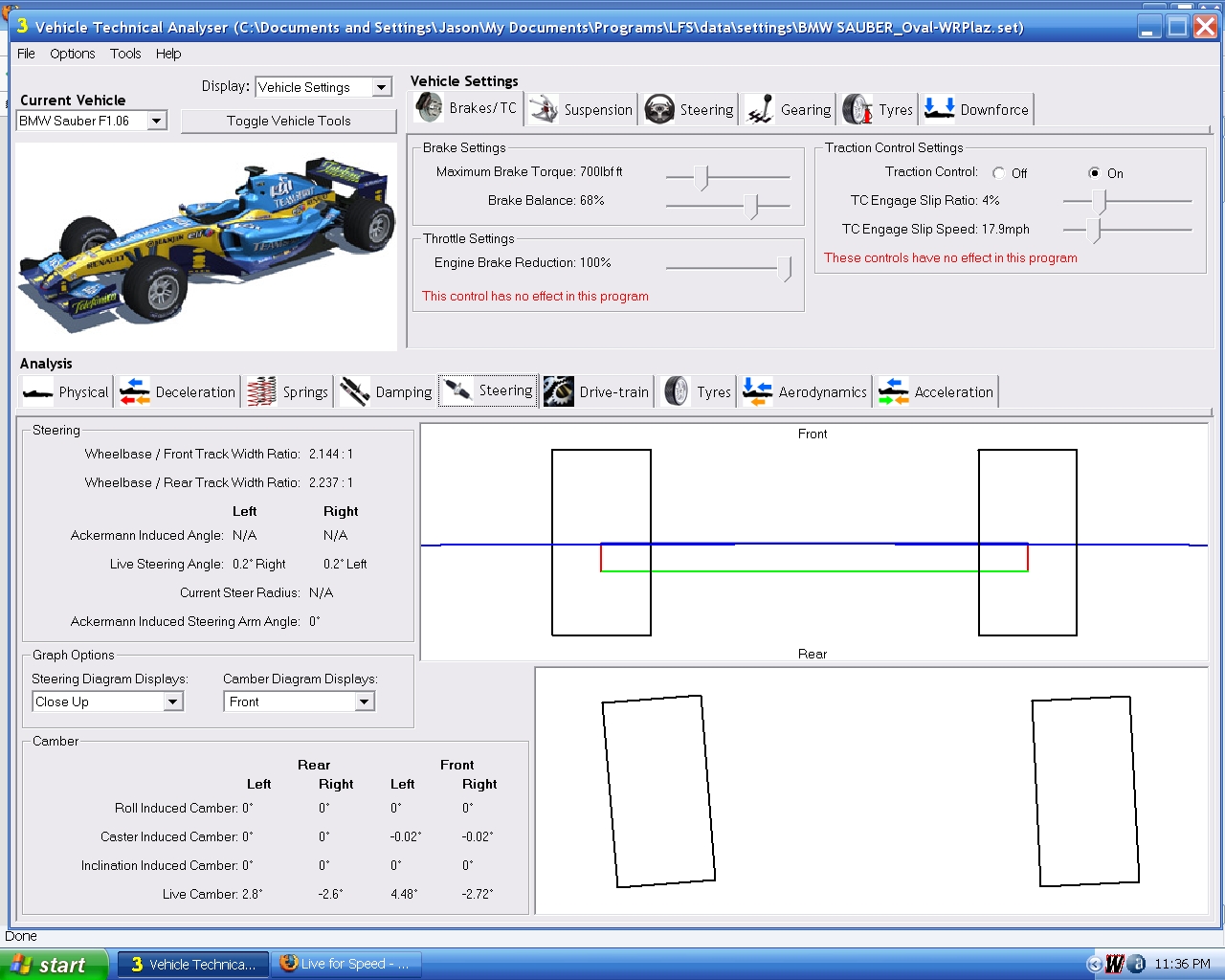Open the Display dropdown
The image size is (1225, 980).
(382, 87)
